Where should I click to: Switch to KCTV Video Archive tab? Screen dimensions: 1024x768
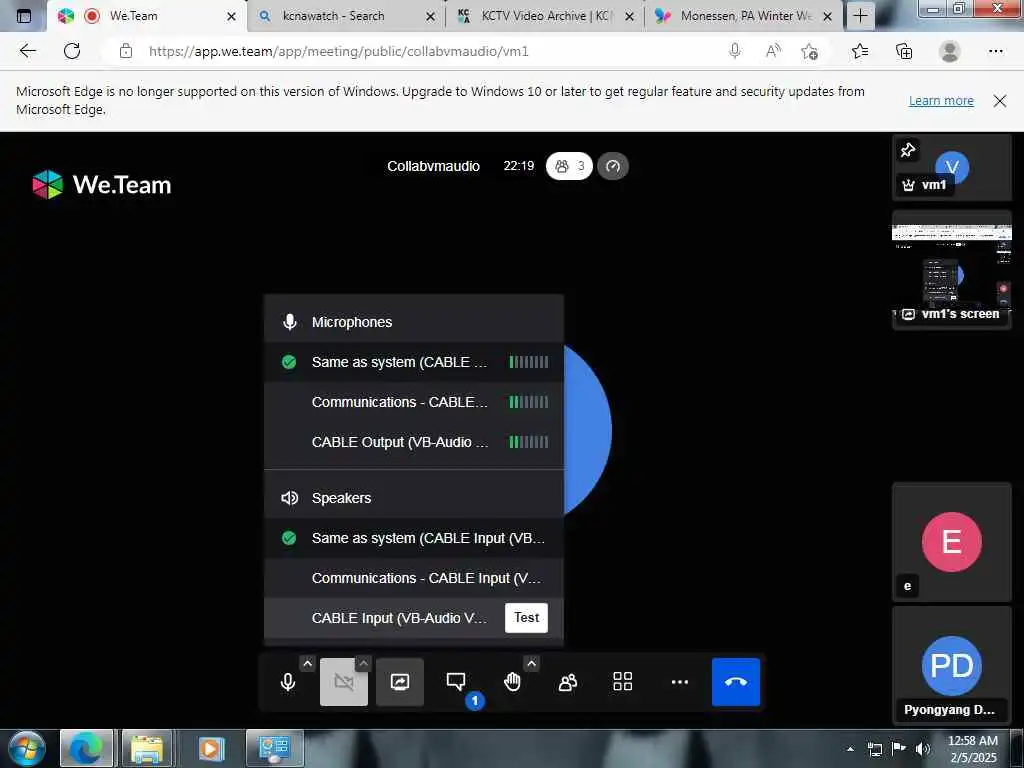tap(545, 16)
